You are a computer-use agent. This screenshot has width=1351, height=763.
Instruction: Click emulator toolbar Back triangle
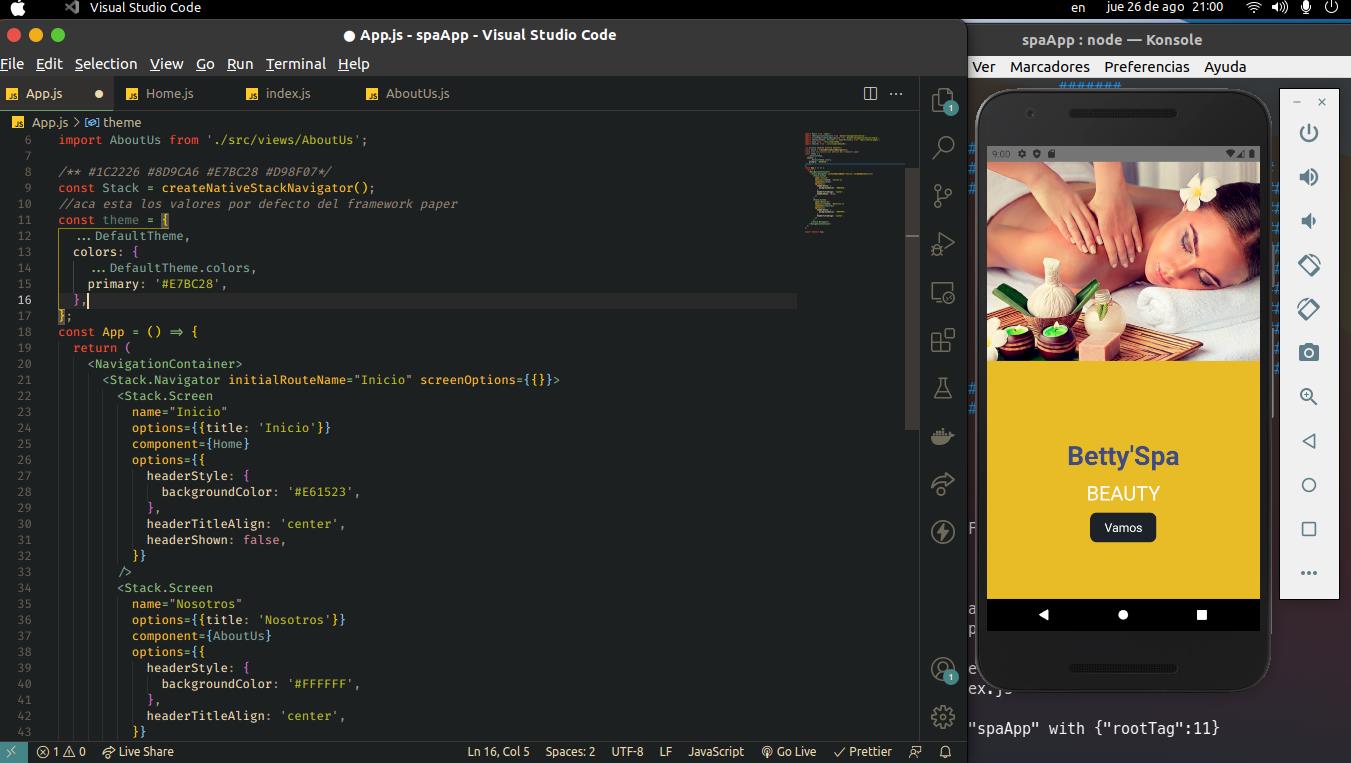point(1308,441)
